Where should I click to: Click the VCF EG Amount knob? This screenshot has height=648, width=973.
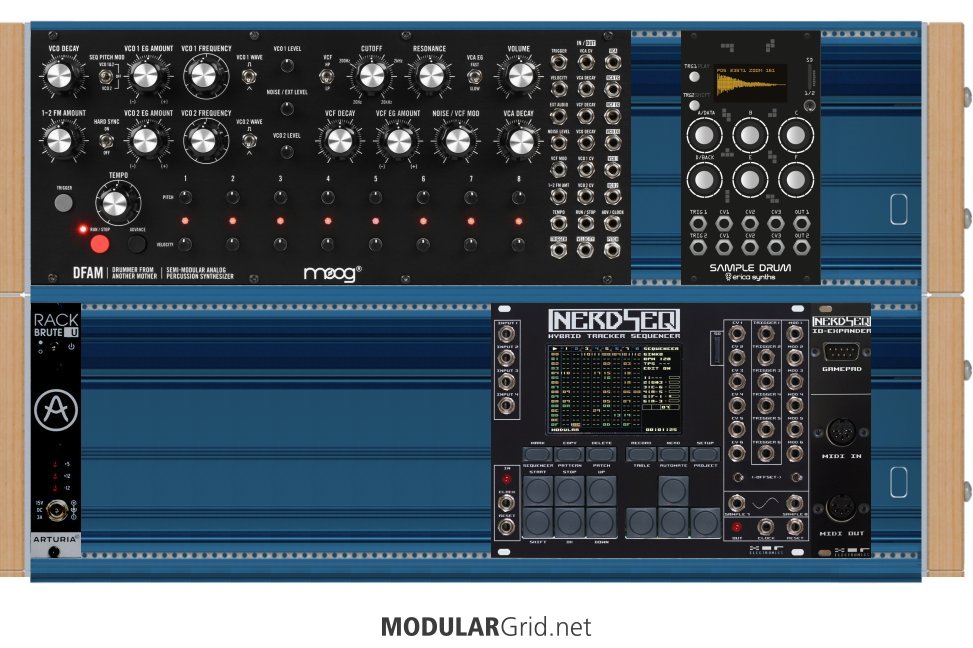[398, 141]
